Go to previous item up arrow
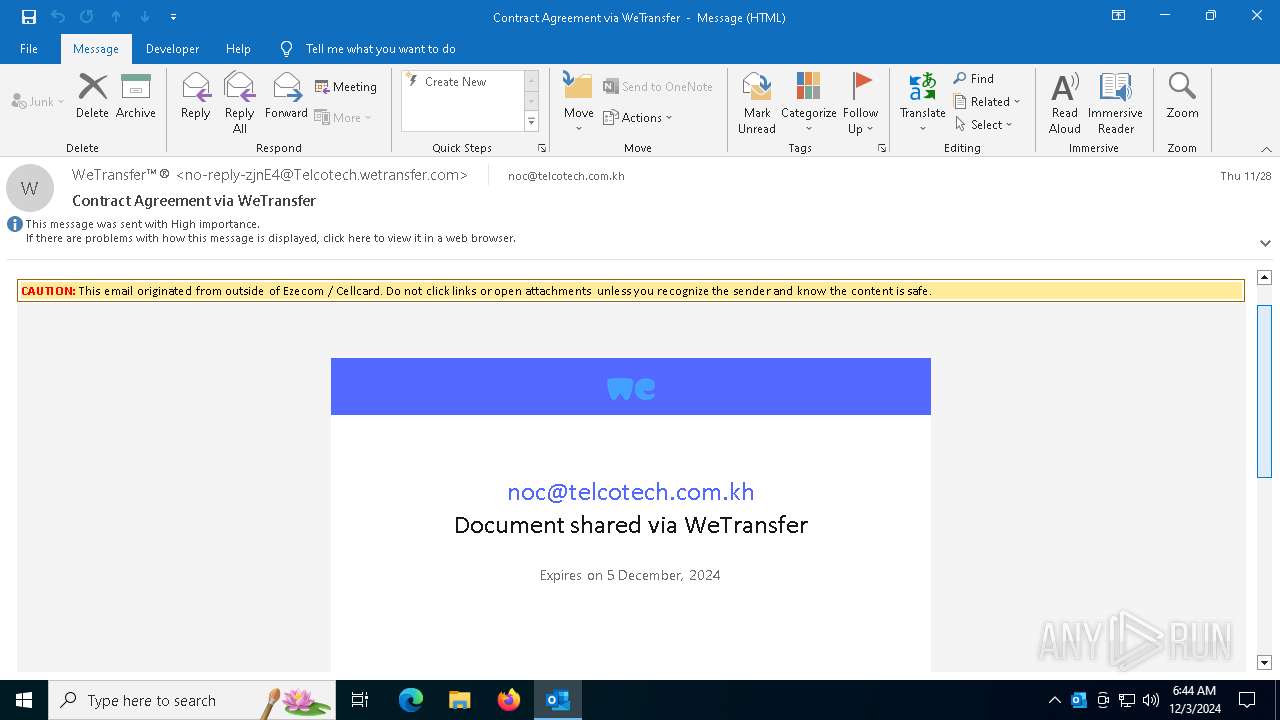This screenshot has height=720, width=1280. [116, 17]
